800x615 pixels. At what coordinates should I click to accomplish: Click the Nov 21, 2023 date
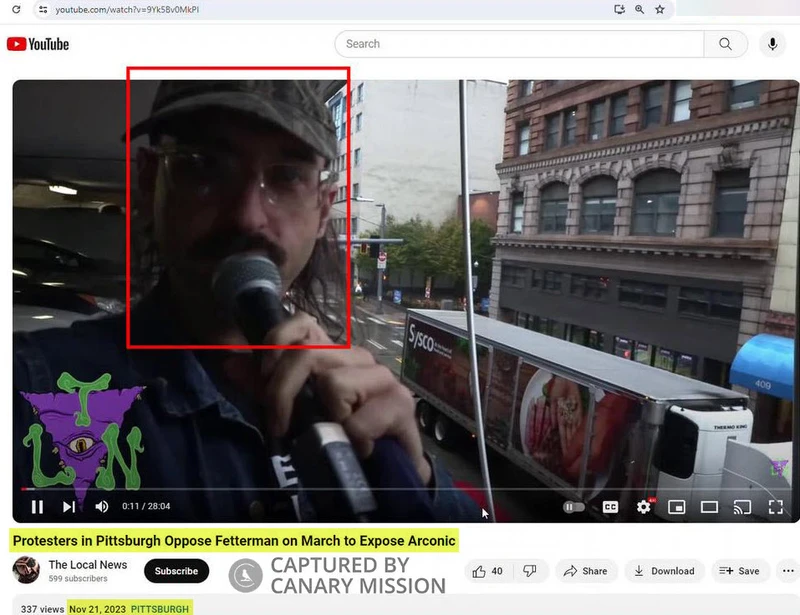coord(97,609)
